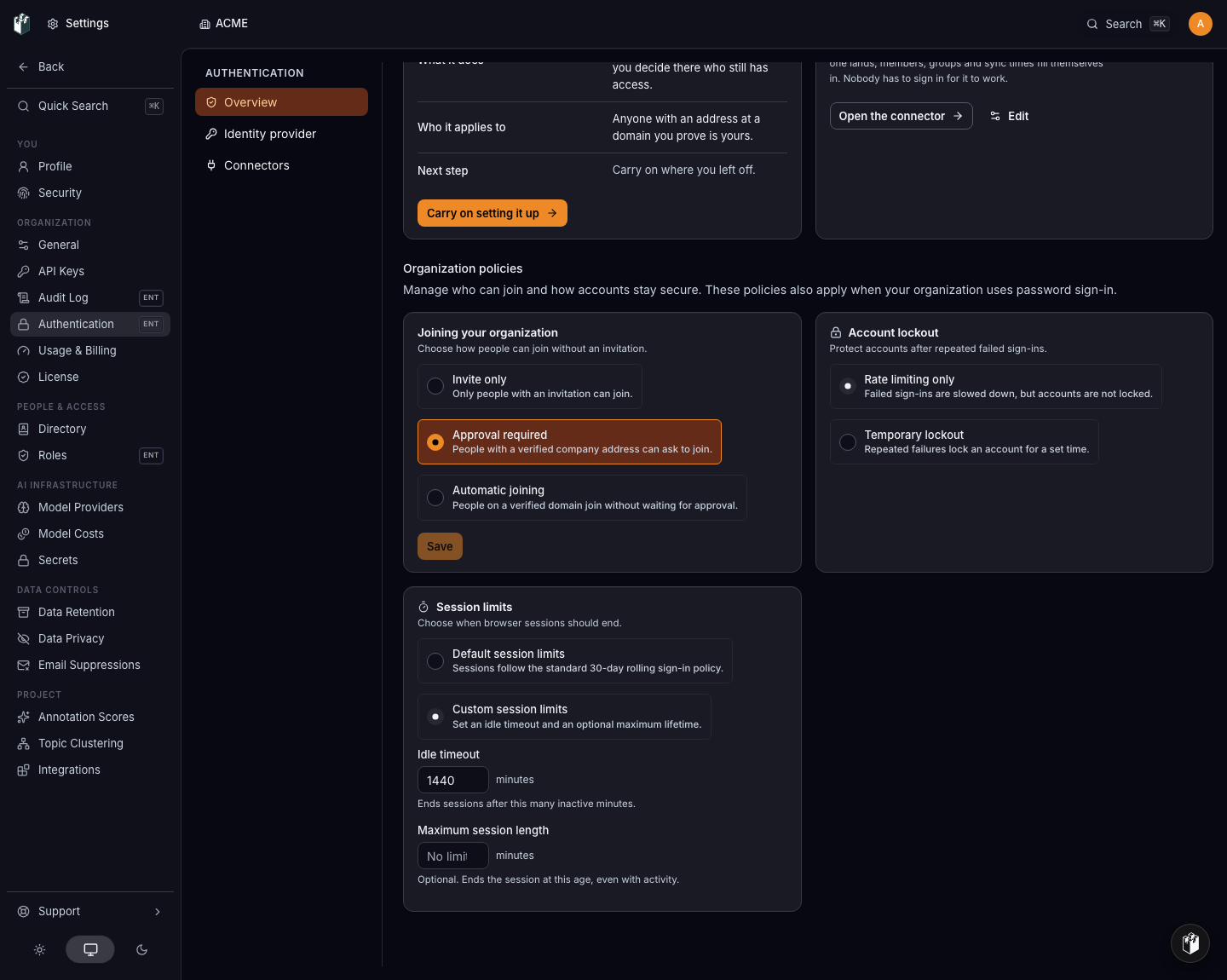Click the Usage & Billing gauge icon
Image resolution: width=1227 pixels, height=980 pixels.
coord(24,350)
